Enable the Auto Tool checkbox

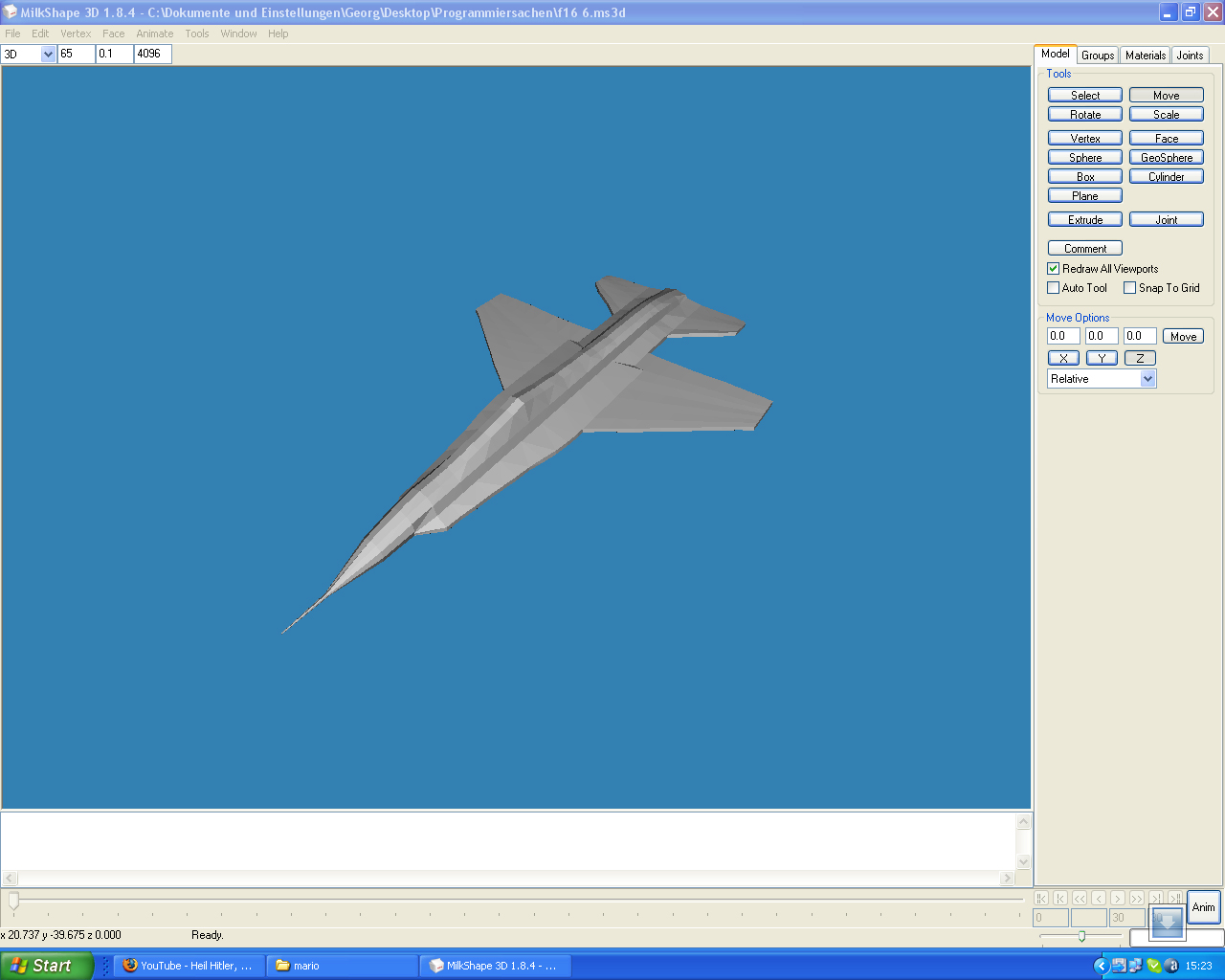(1054, 288)
